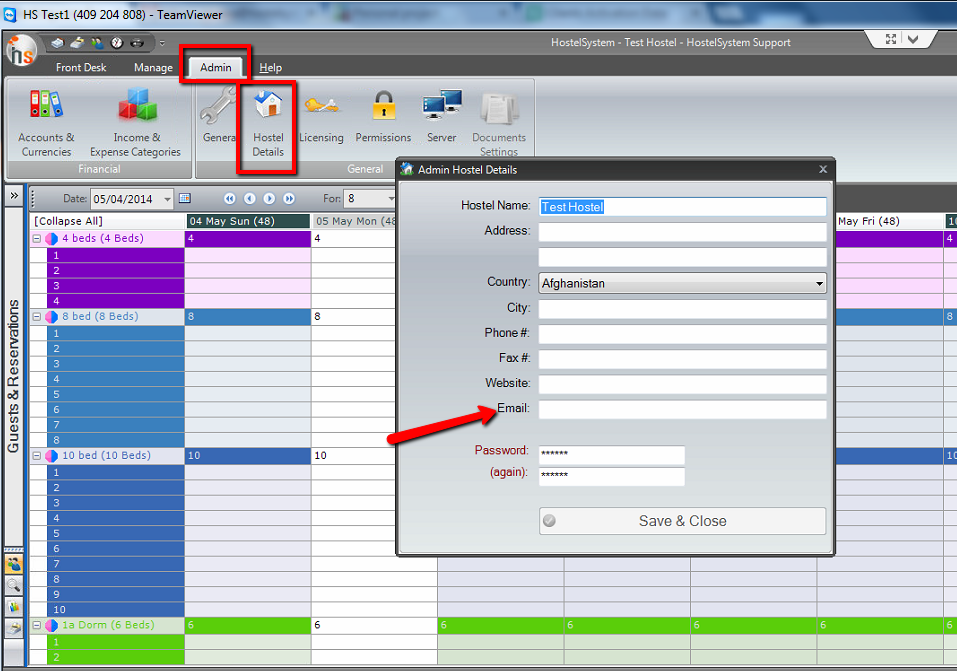This screenshot has height=671, width=957.
Task: Click the first quick-access toolbar icon
Action: coord(57,43)
